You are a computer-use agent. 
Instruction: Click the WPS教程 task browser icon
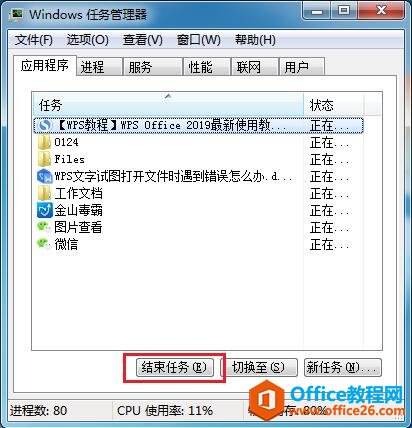pos(45,126)
